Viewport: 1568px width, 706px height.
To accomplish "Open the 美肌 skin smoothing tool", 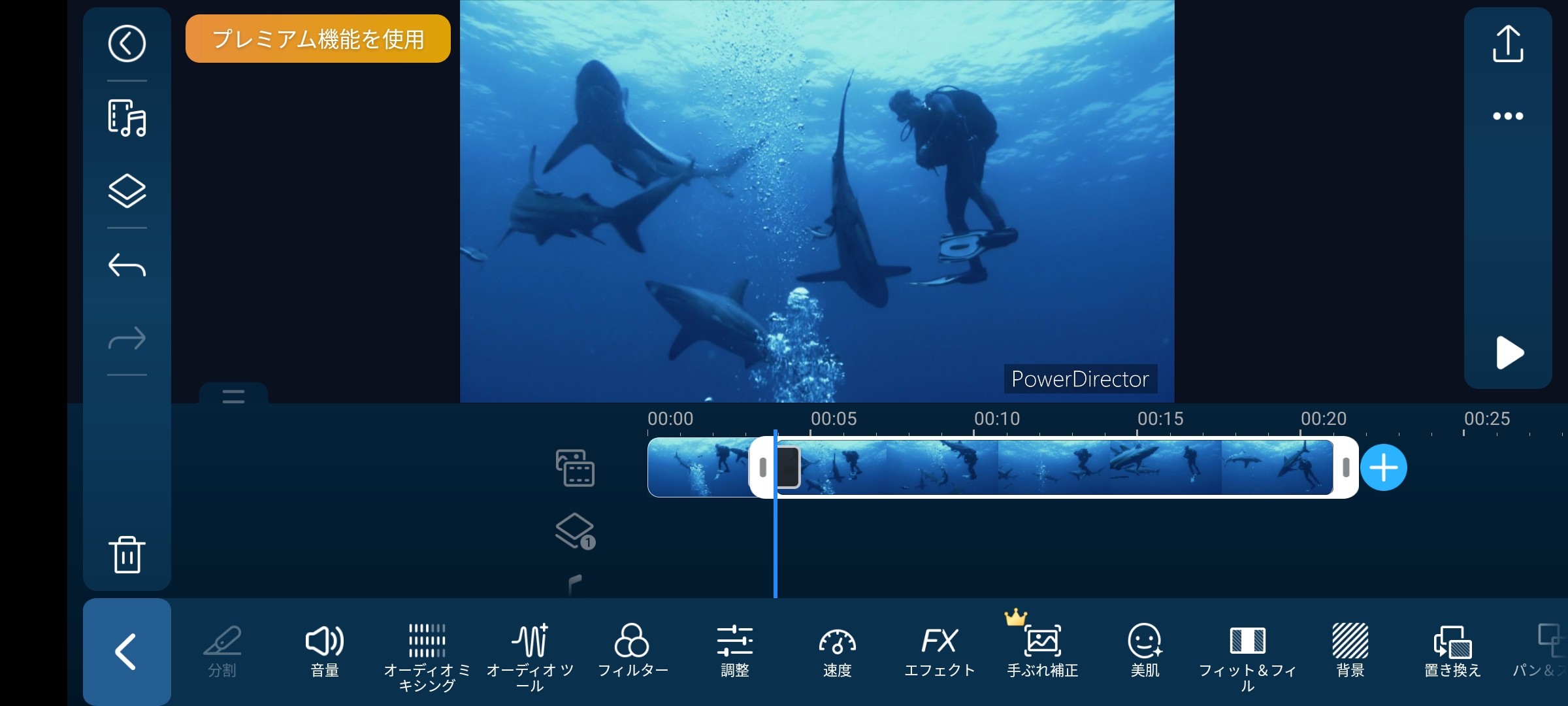I will pyautogui.click(x=1145, y=650).
